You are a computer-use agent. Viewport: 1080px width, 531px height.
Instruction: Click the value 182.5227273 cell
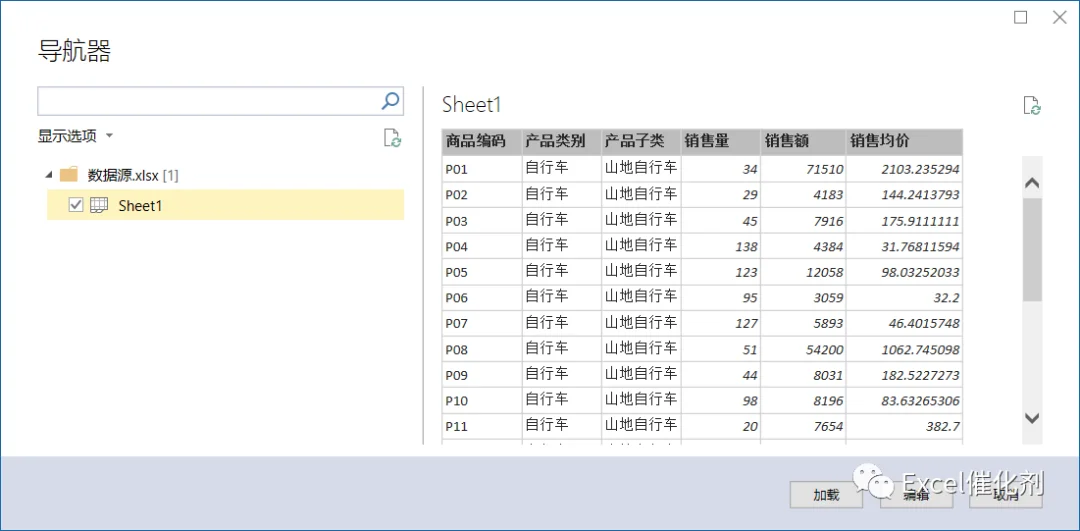click(x=904, y=375)
